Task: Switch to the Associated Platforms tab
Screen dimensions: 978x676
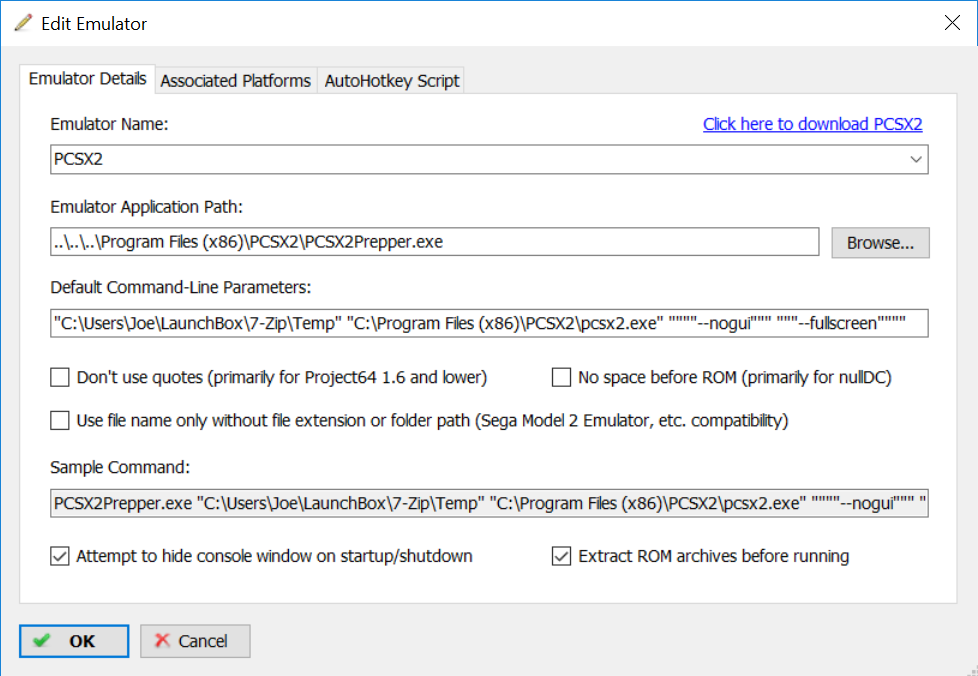Action: pyautogui.click(x=235, y=81)
